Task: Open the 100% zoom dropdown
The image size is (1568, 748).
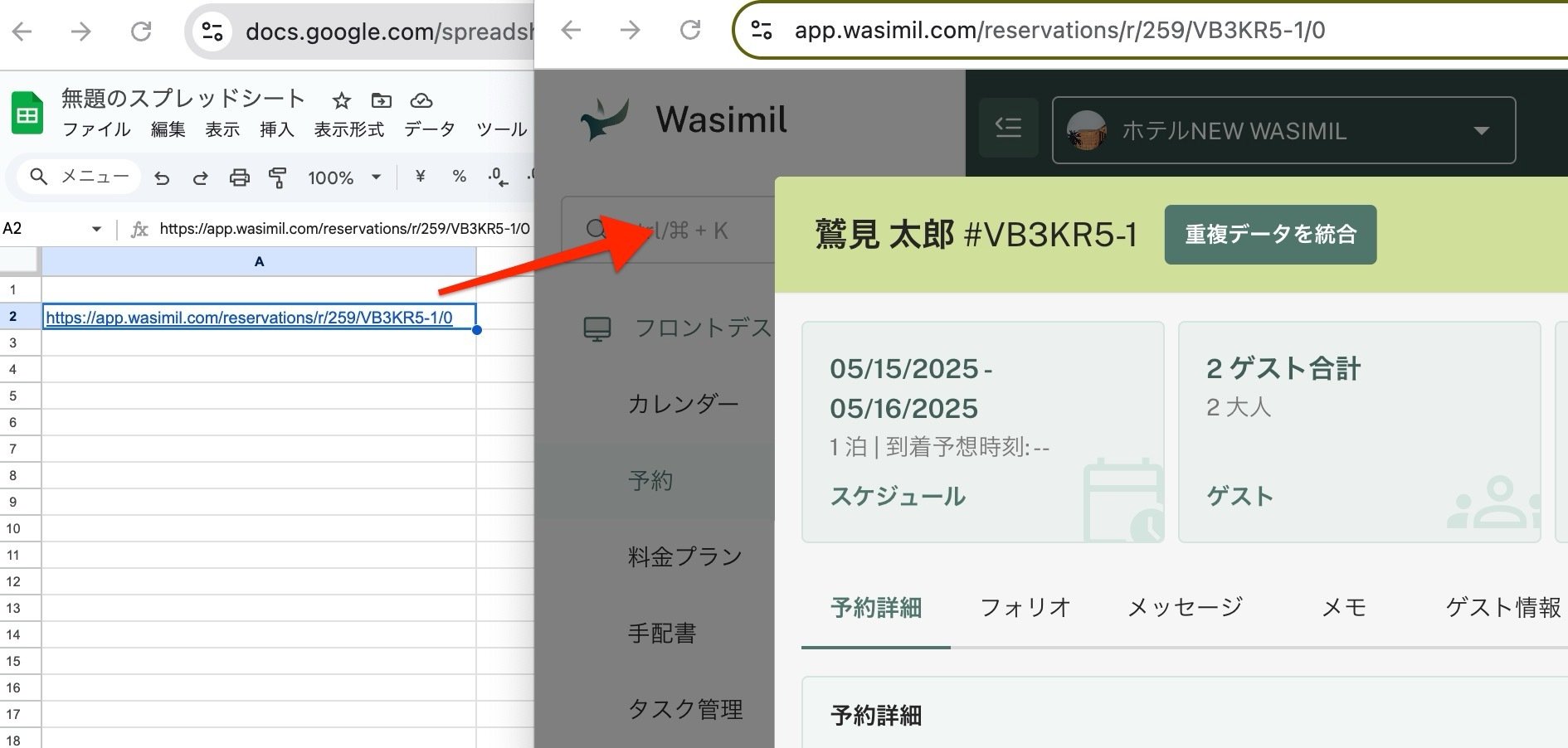Action: click(343, 177)
